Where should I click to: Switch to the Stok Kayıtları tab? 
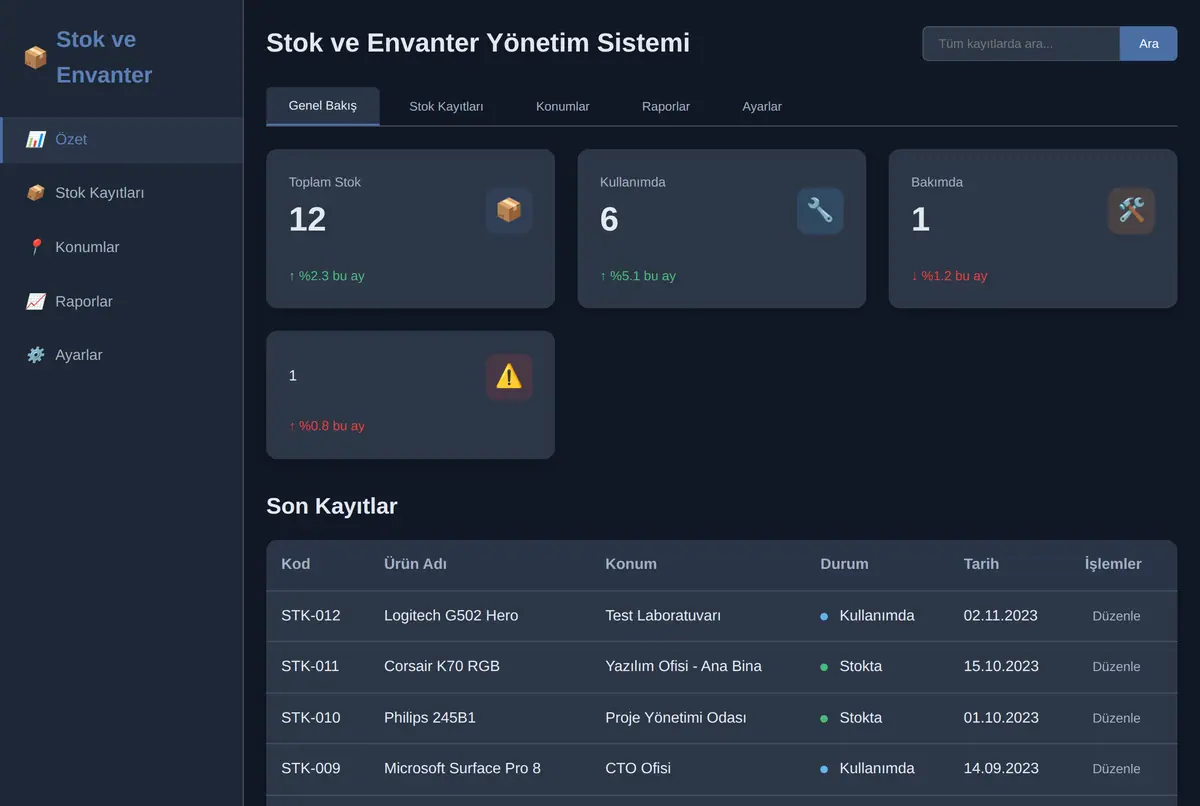(x=446, y=106)
